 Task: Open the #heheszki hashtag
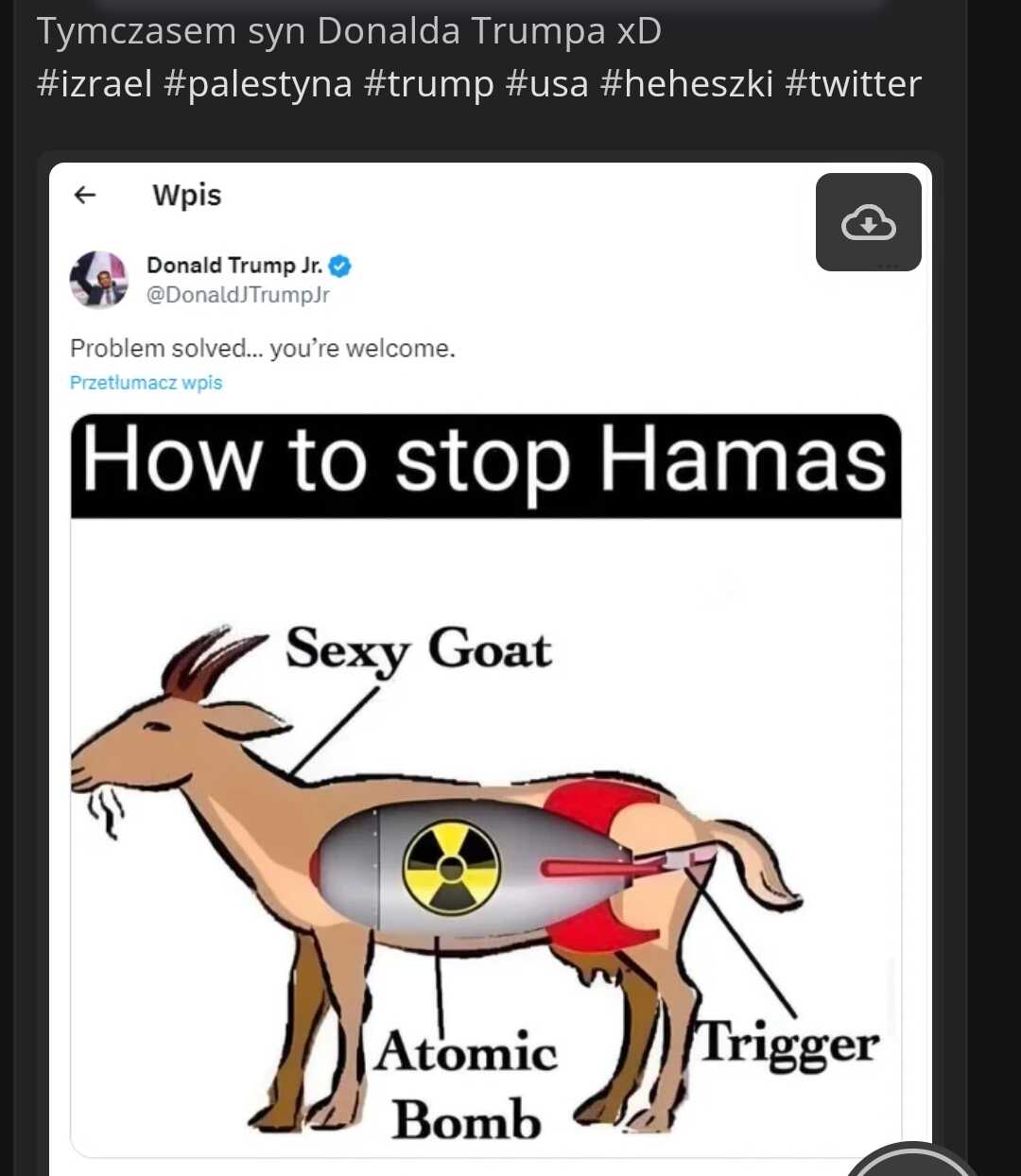pos(687,84)
